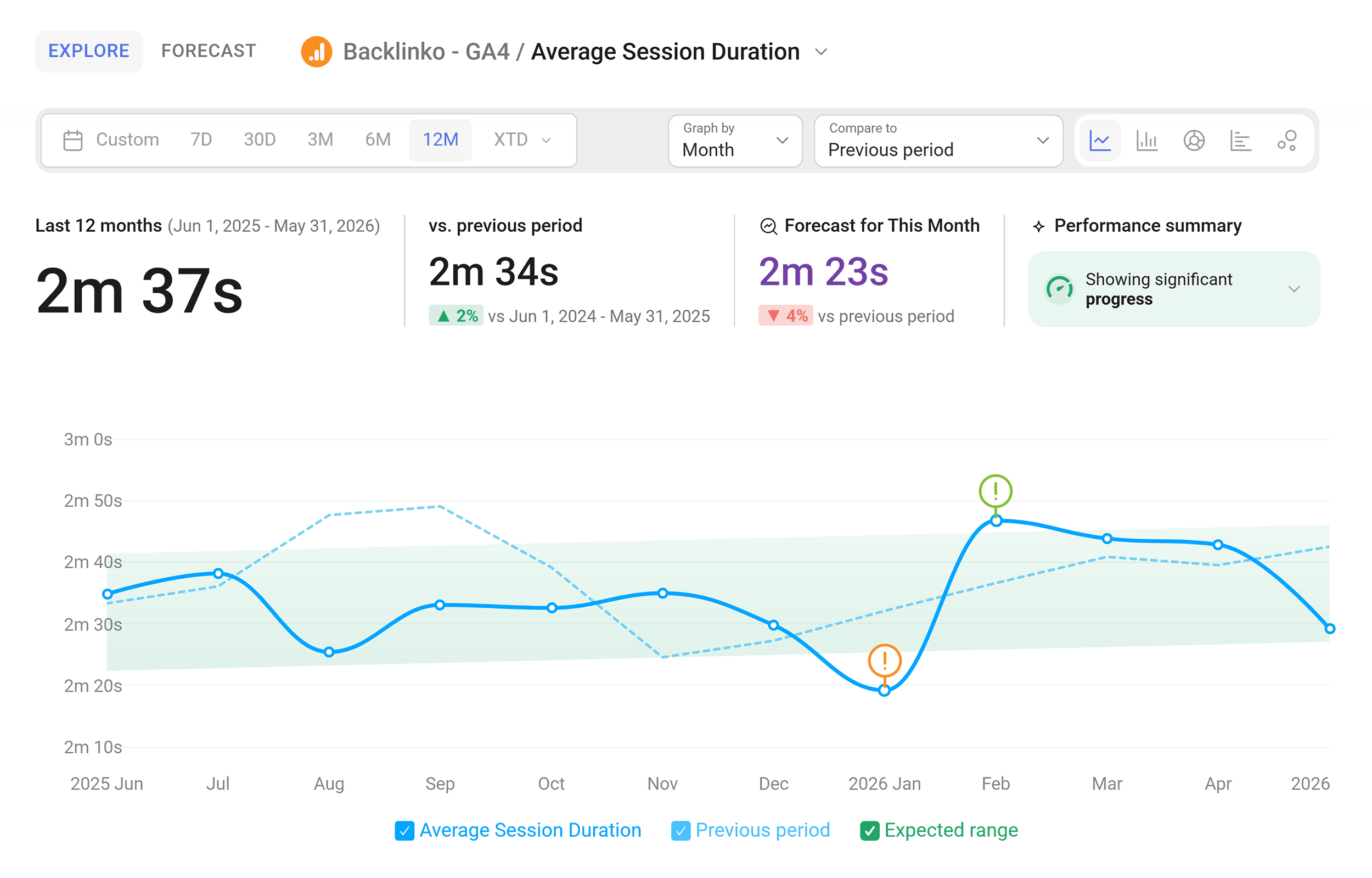Viewport: 1372px width, 878px height.
Task: Click the Oct data point on the line
Action: click(552, 608)
